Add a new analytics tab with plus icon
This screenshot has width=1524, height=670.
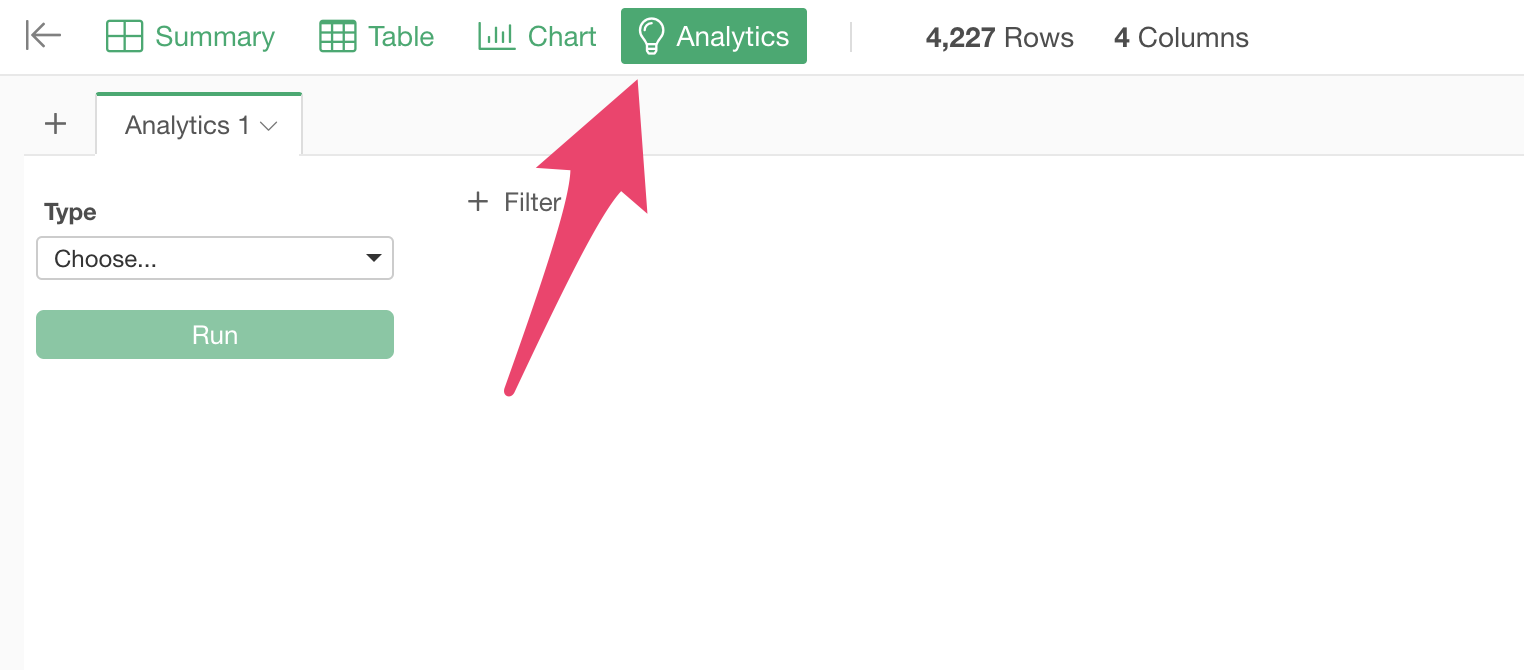point(56,124)
